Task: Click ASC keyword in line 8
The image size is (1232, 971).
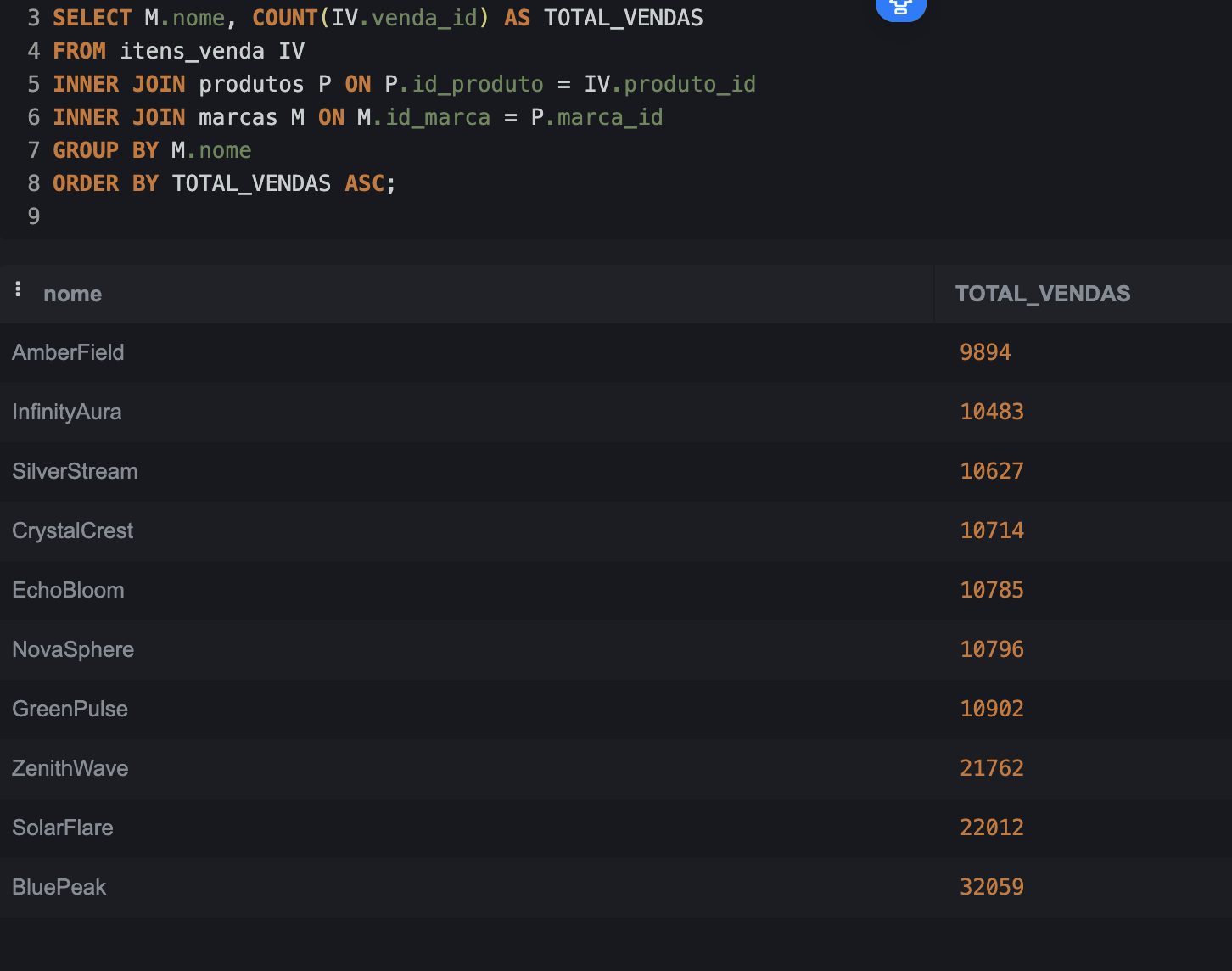Action: click(x=364, y=183)
